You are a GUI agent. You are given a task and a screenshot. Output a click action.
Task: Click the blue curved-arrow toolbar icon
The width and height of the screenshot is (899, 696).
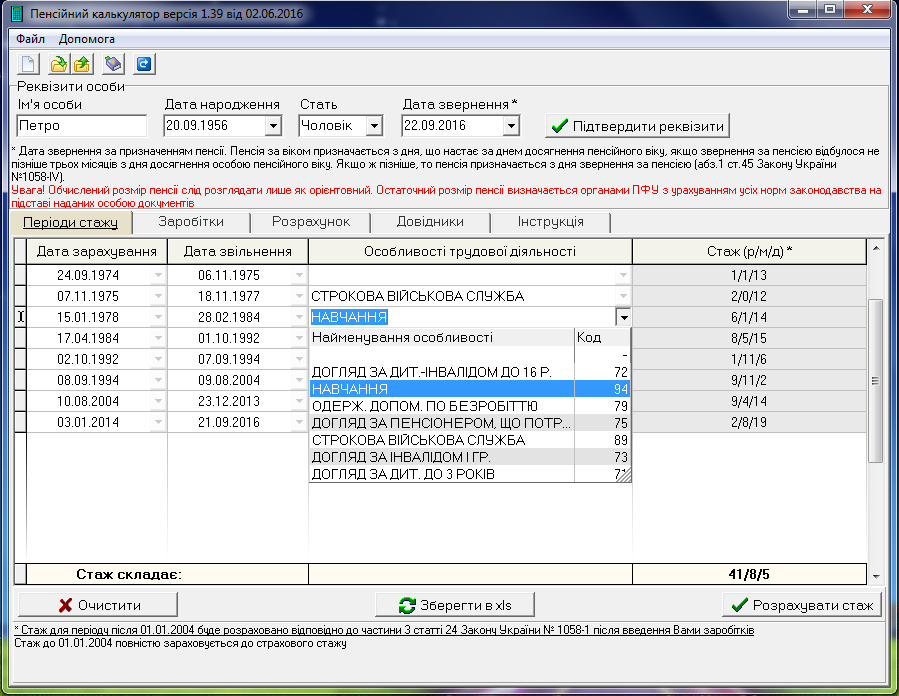point(144,64)
